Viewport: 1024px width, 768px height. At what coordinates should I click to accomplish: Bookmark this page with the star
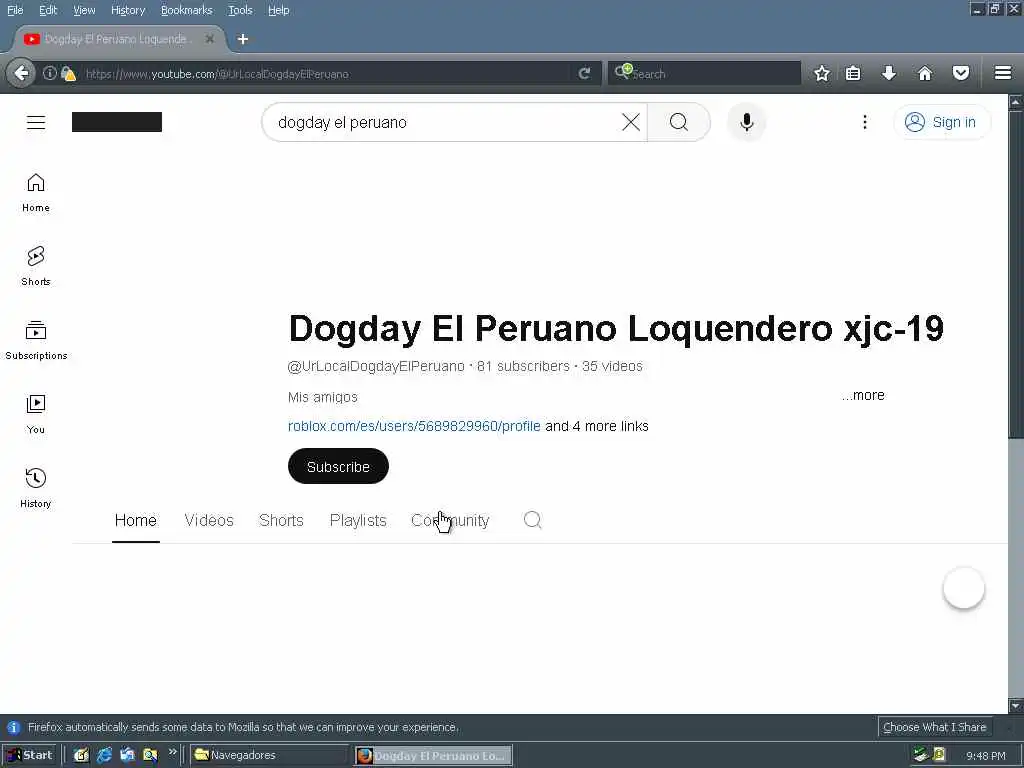pyautogui.click(x=822, y=73)
